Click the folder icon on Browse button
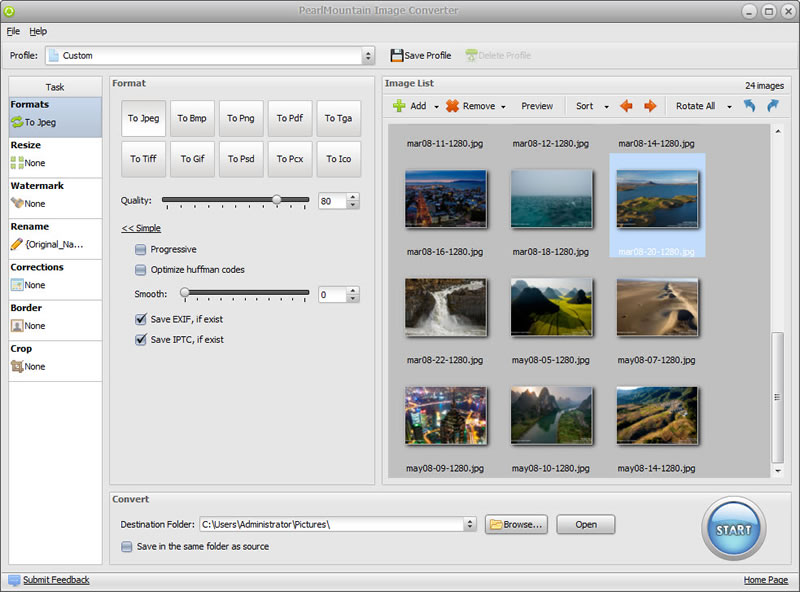 496,524
